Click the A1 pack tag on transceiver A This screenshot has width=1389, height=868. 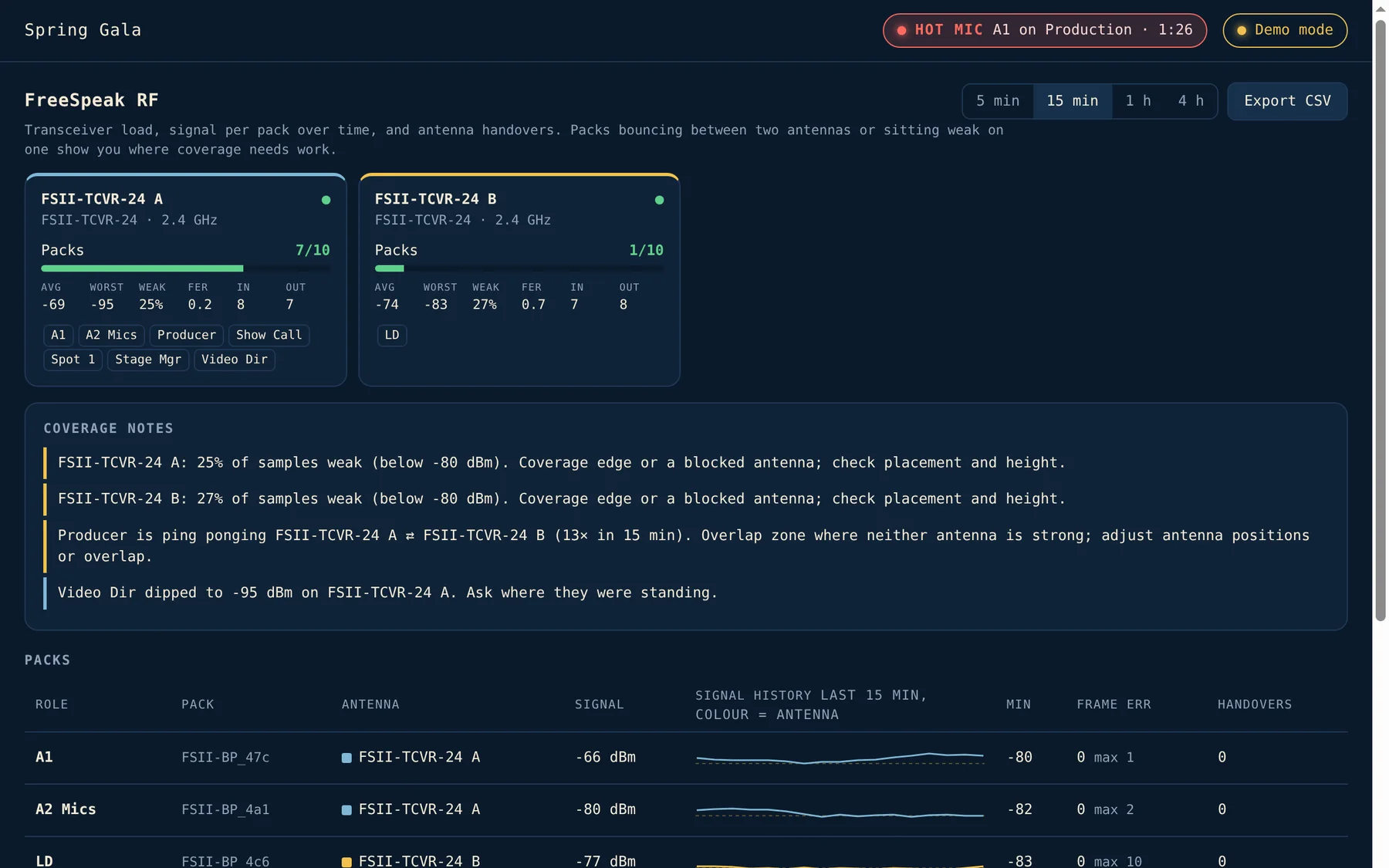59,335
